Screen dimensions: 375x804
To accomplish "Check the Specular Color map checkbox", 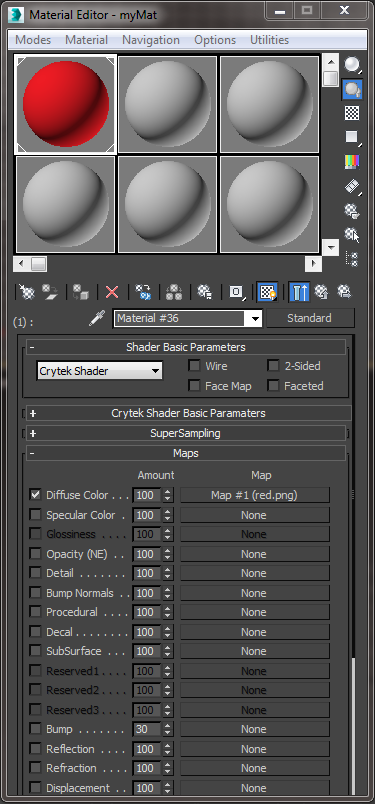I will pyautogui.click(x=35, y=514).
